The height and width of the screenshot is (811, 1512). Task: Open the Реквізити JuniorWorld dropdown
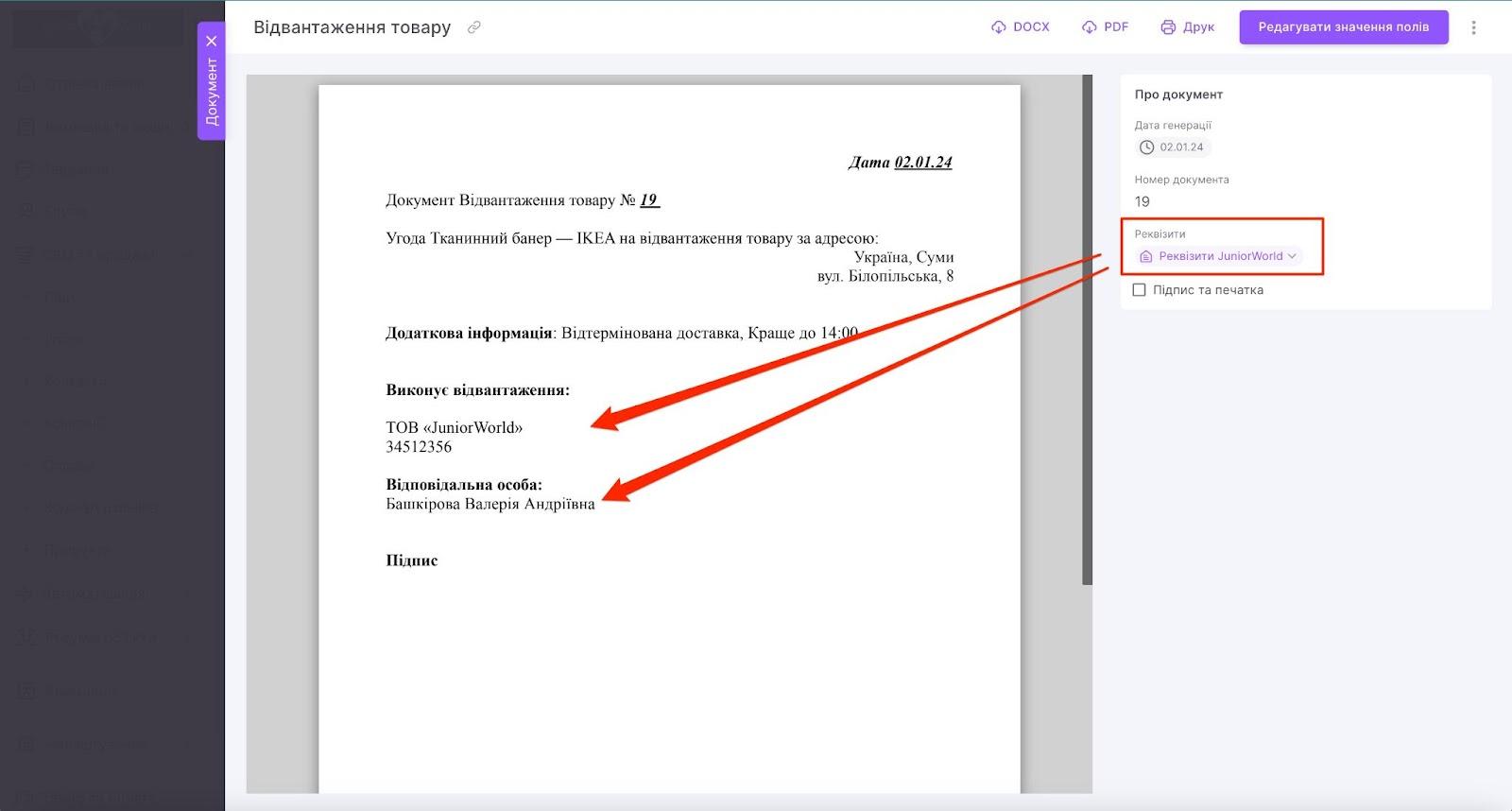(1219, 256)
